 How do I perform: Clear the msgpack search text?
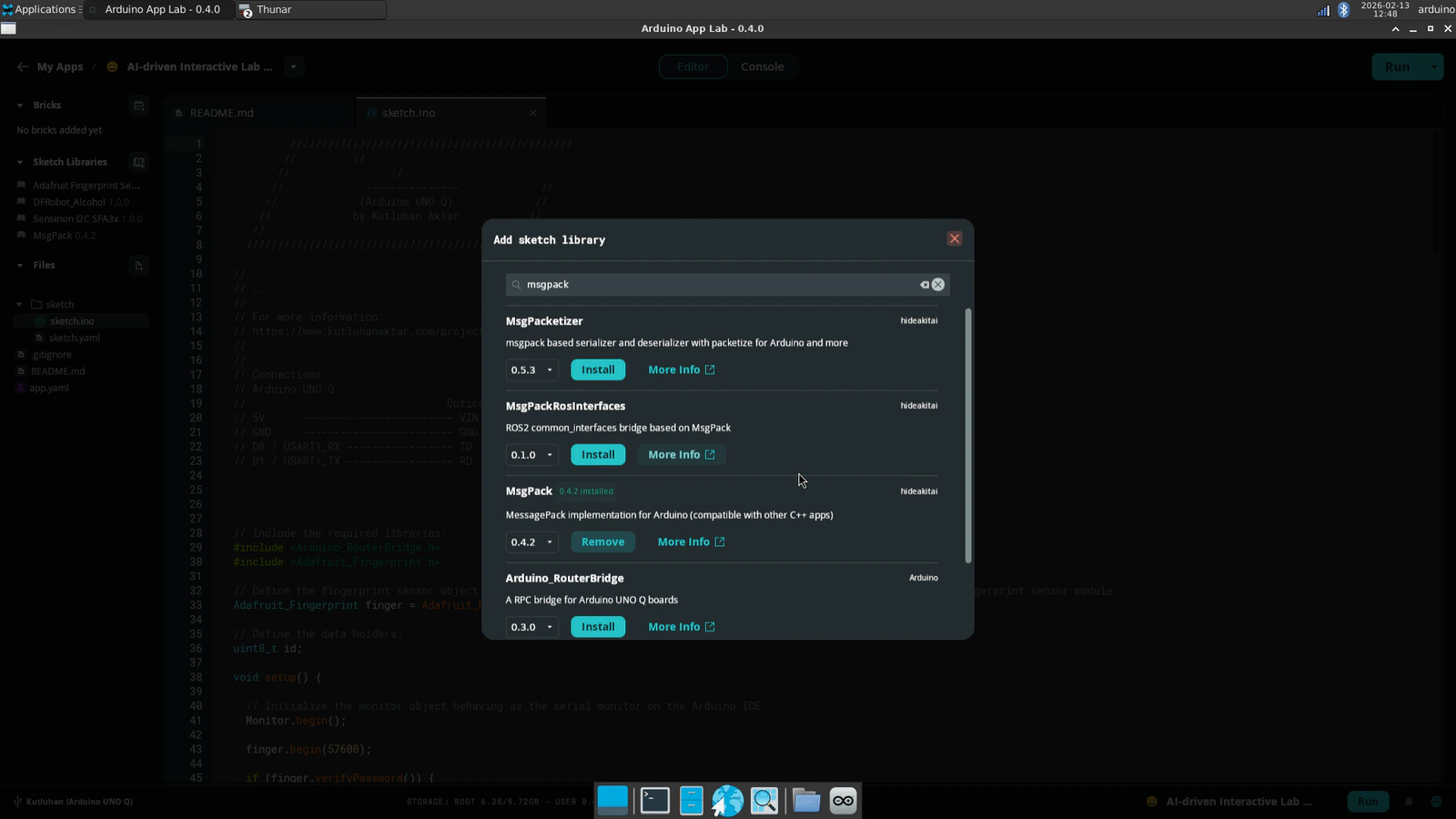pyautogui.click(x=937, y=285)
